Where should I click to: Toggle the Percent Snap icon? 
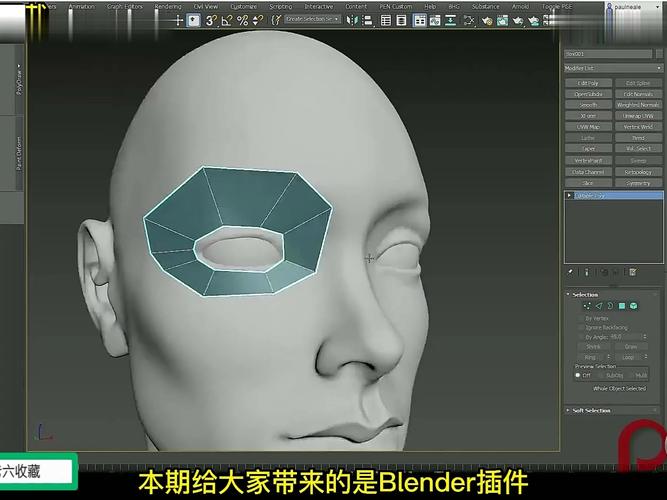[242, 20]
